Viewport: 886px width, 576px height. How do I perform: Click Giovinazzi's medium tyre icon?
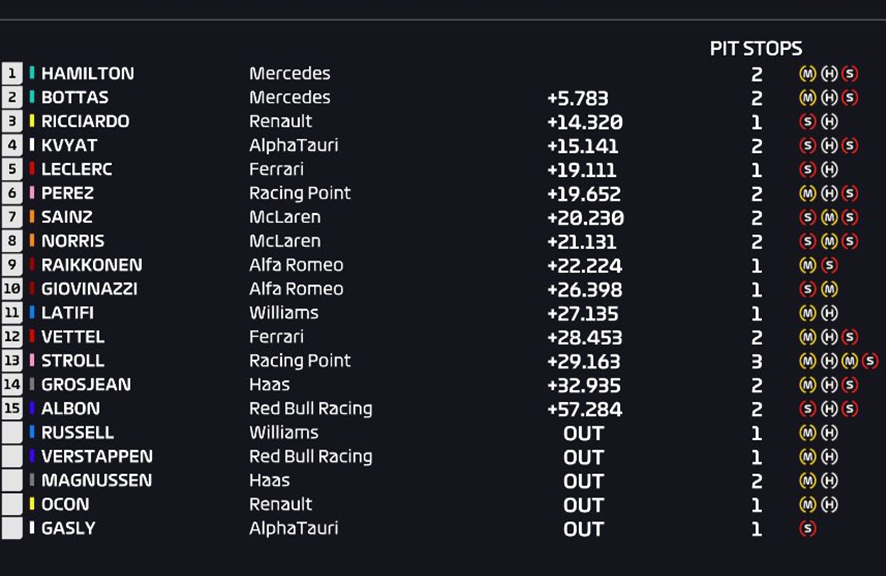[x=829, y=289]
